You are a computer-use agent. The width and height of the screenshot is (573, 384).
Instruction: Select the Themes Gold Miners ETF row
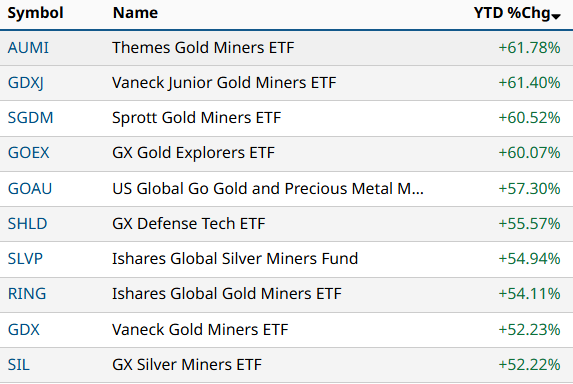(x=286, y=48)
